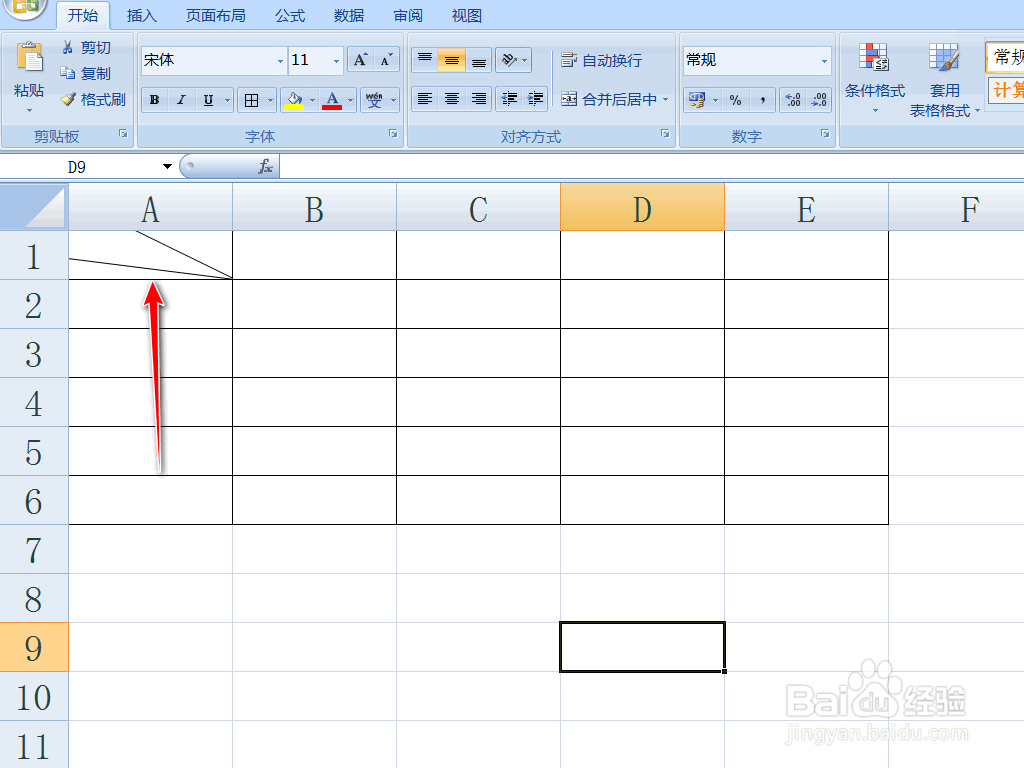Toggle underline formatting
This screenshot has width=1024, height=768.
[208, 100]
